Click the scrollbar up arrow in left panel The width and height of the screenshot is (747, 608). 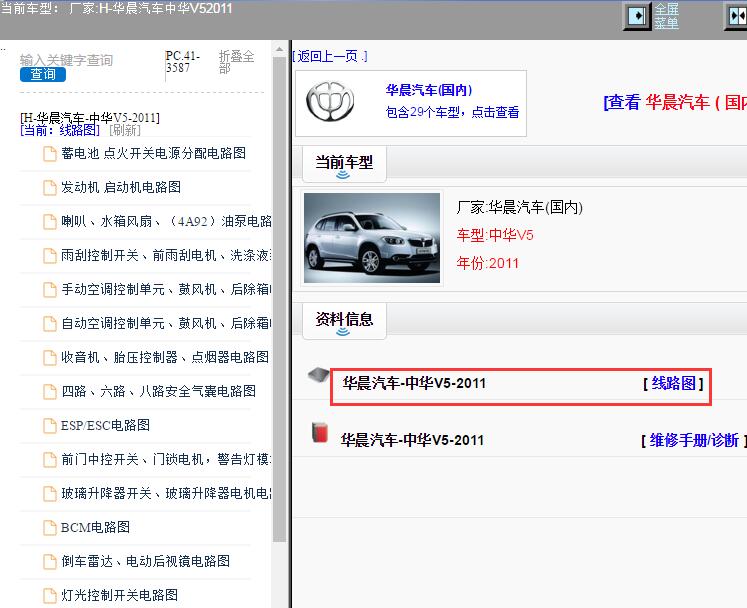pos(279,49)
